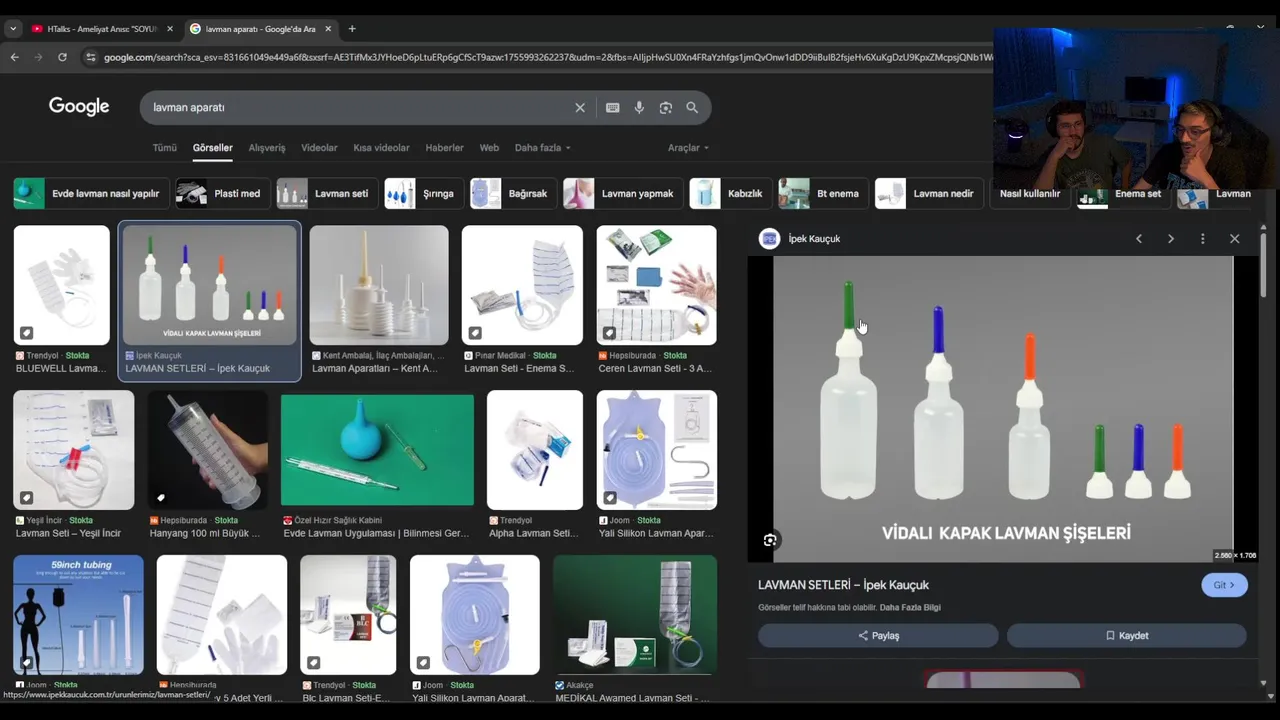
Task: Select the Plasti med filter chip
Action: (223, 194)
